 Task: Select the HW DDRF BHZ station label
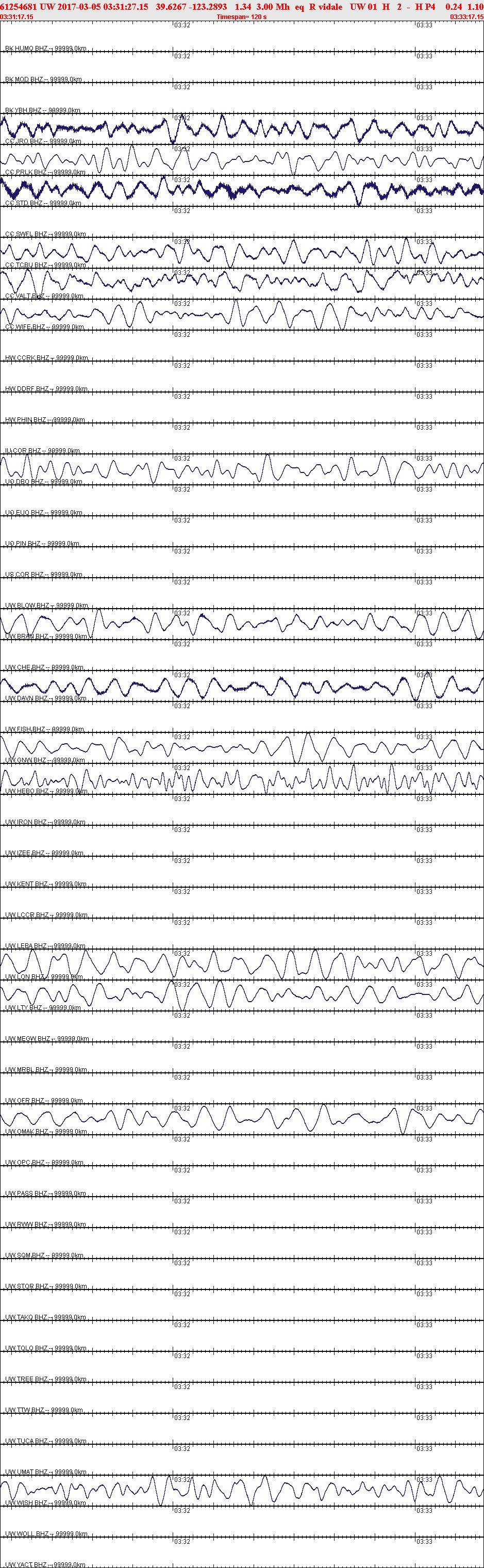pyautogui.click(x=46, y=389)
